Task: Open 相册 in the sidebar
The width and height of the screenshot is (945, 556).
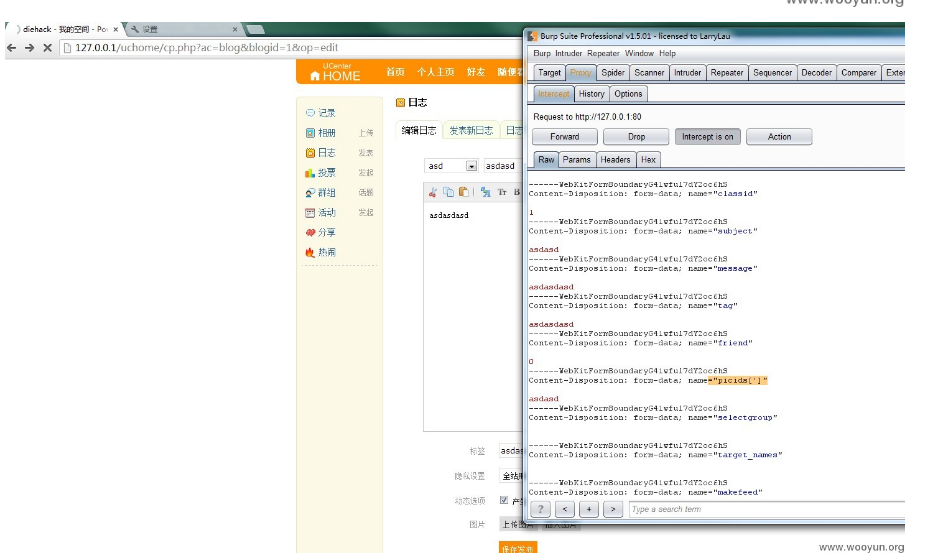Action: [x=327, y=133]
